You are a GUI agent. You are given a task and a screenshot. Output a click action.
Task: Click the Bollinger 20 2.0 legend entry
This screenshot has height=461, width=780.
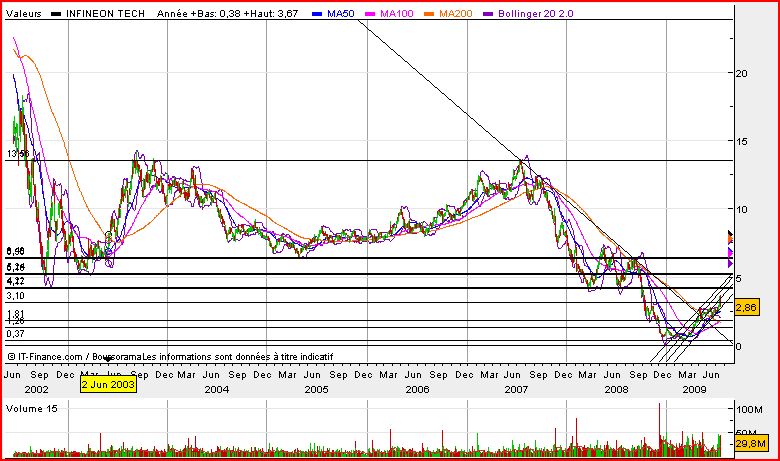[x=528, y=13]
